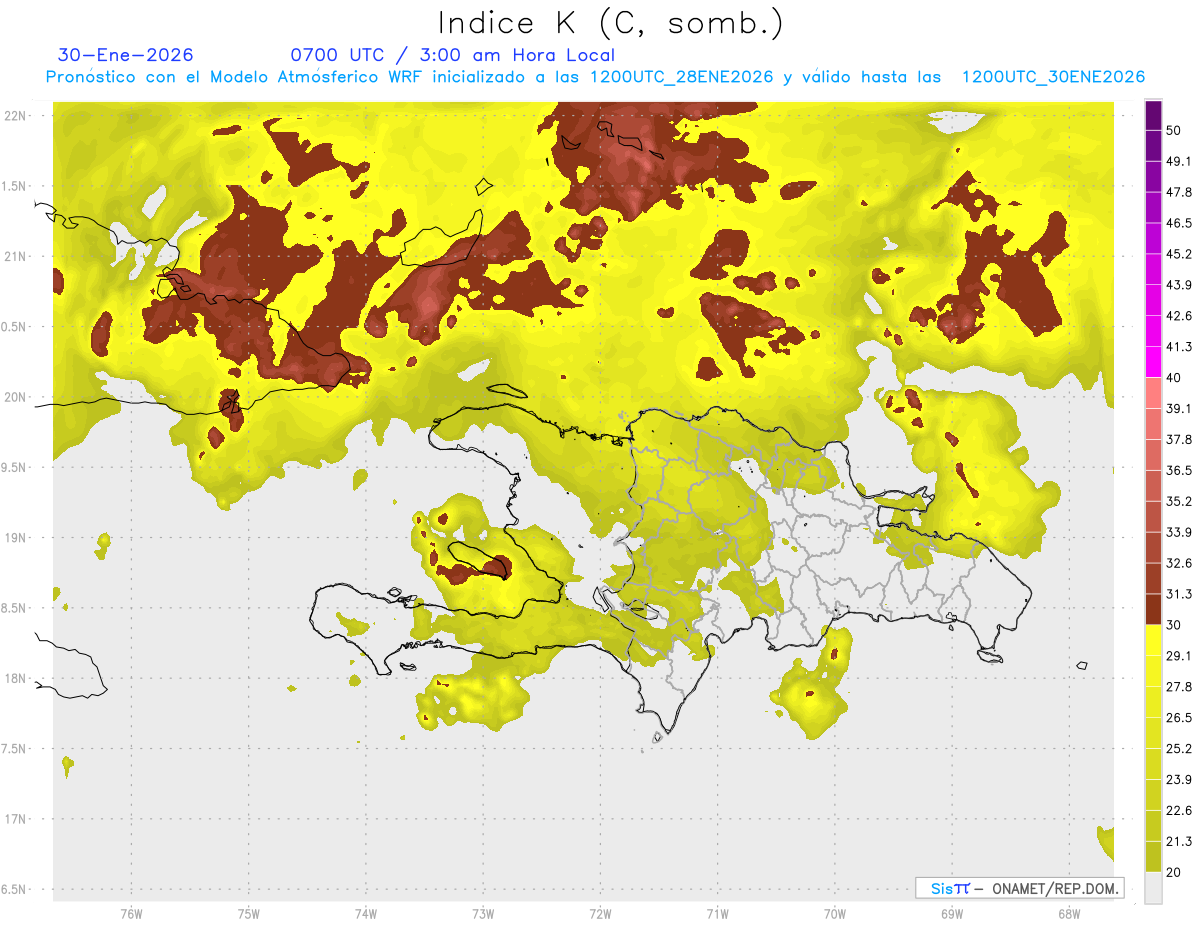The width and height of the screenshot is (1200, 927).
Task: Click the '26.5' colorbar value
Action: click(x=1179, y=718)
